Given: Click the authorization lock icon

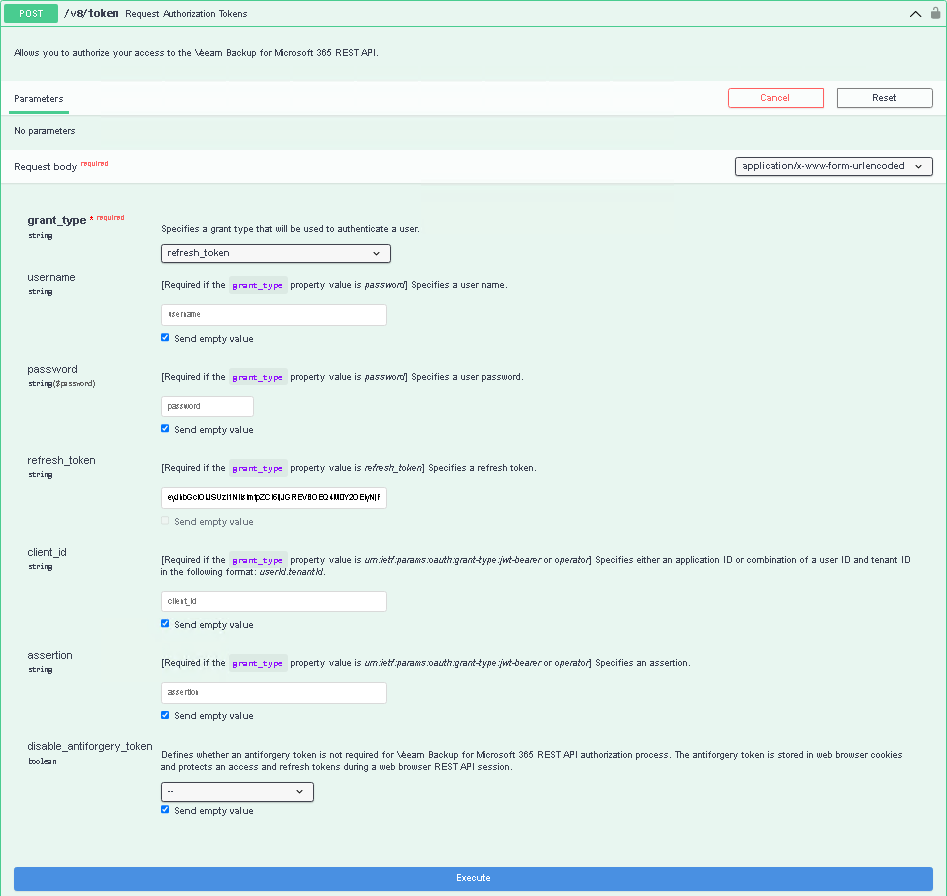Looking at the screenshot, I should click(935, 13).
